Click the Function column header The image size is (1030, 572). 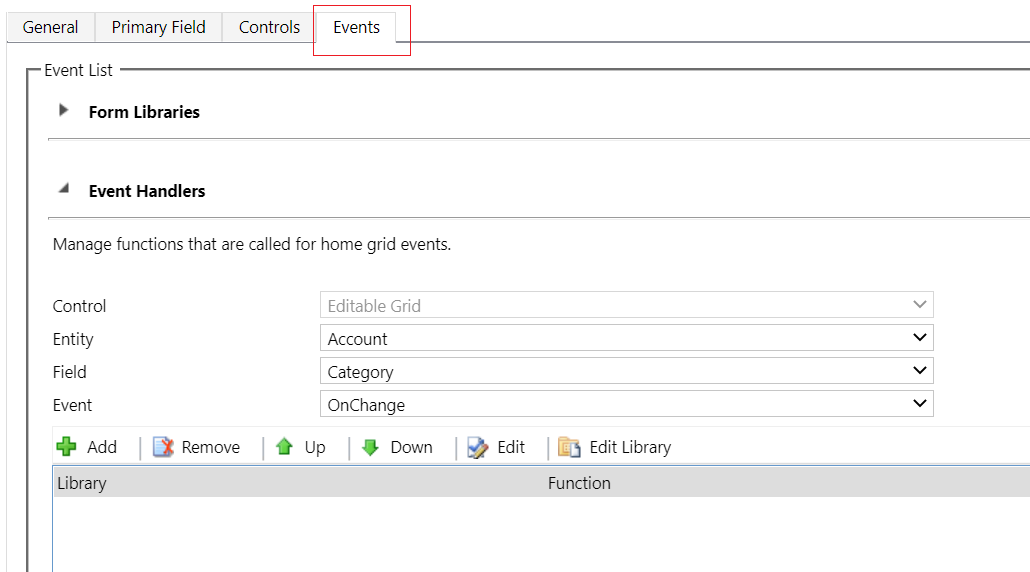click(579, 483)
